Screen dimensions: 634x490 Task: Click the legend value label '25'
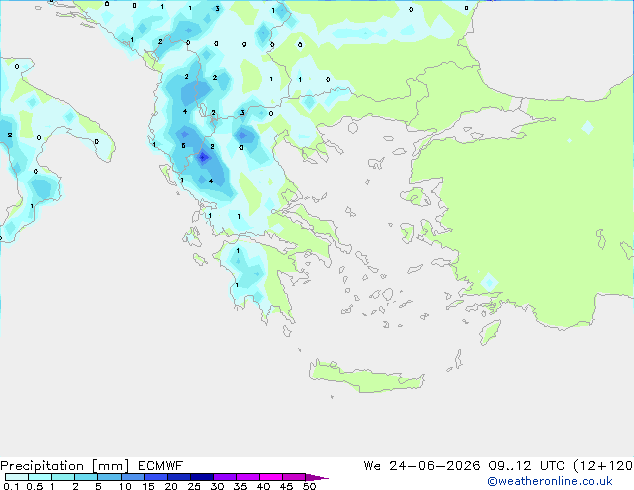[194, 486]
